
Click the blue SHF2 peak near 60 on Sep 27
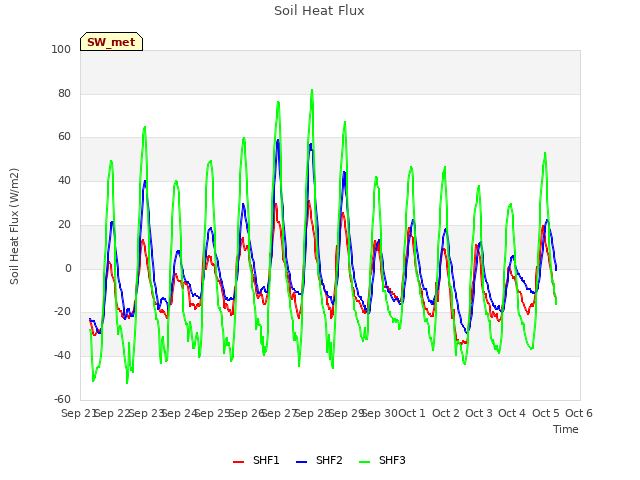[x=278, y=140]
